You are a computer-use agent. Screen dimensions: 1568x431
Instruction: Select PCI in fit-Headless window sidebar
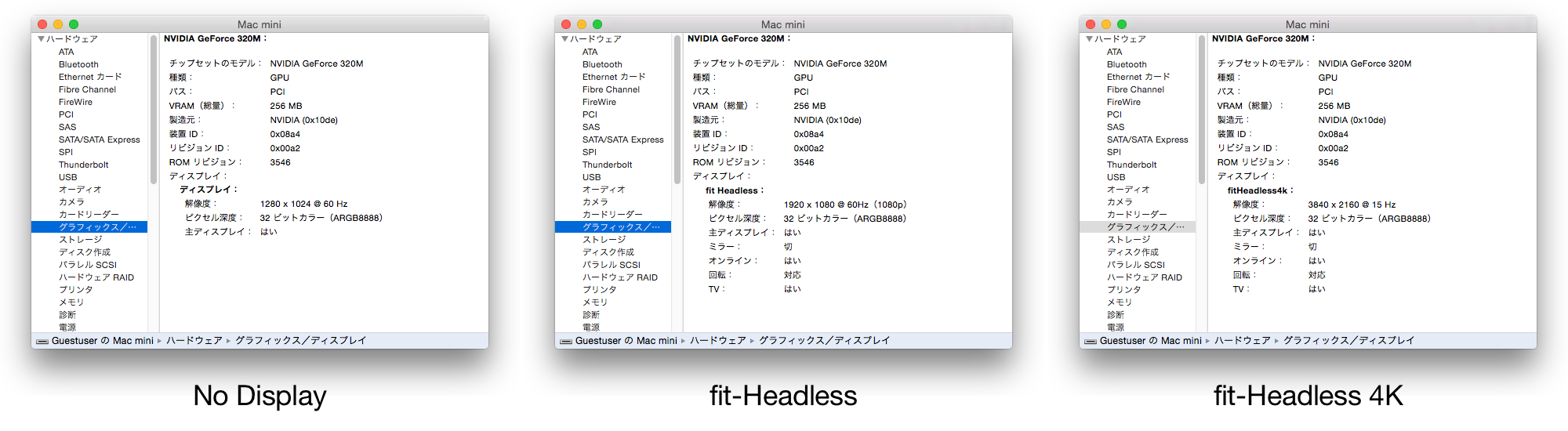click(590, 114)
